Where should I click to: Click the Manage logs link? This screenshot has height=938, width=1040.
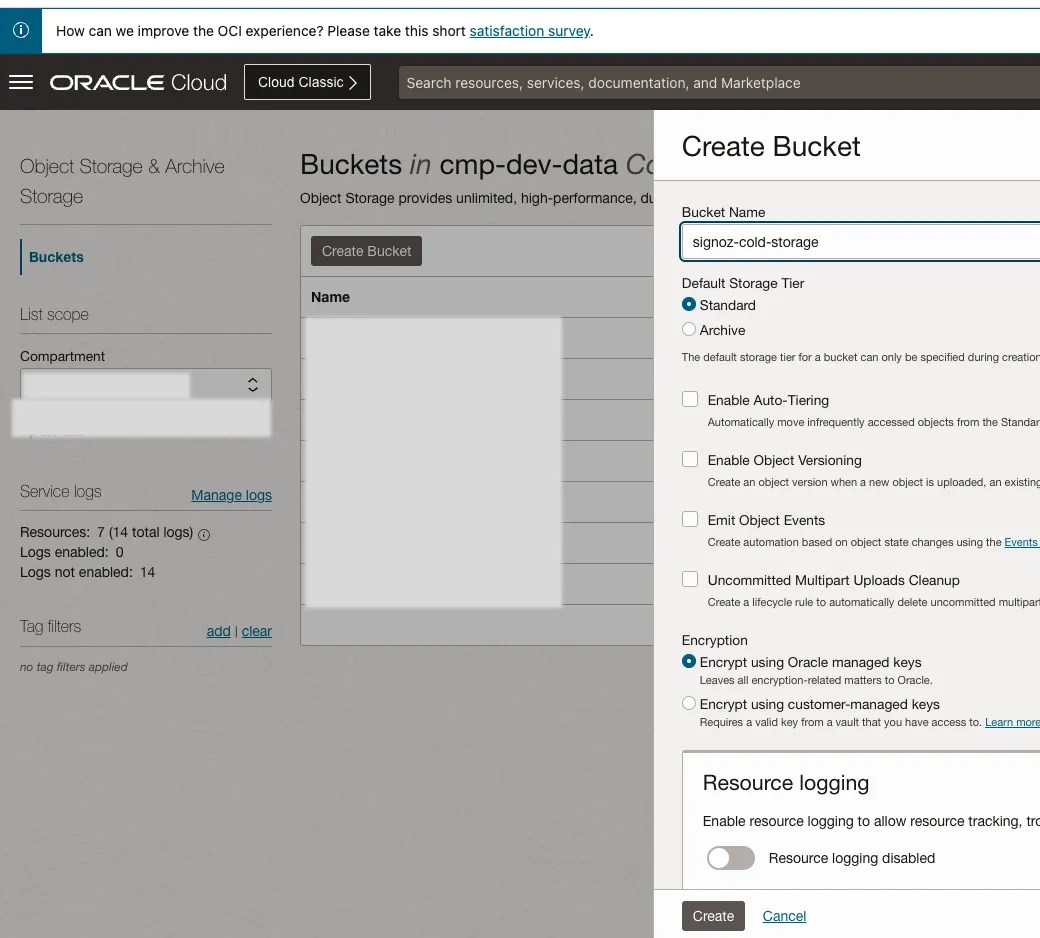click(x=231, y=496)
